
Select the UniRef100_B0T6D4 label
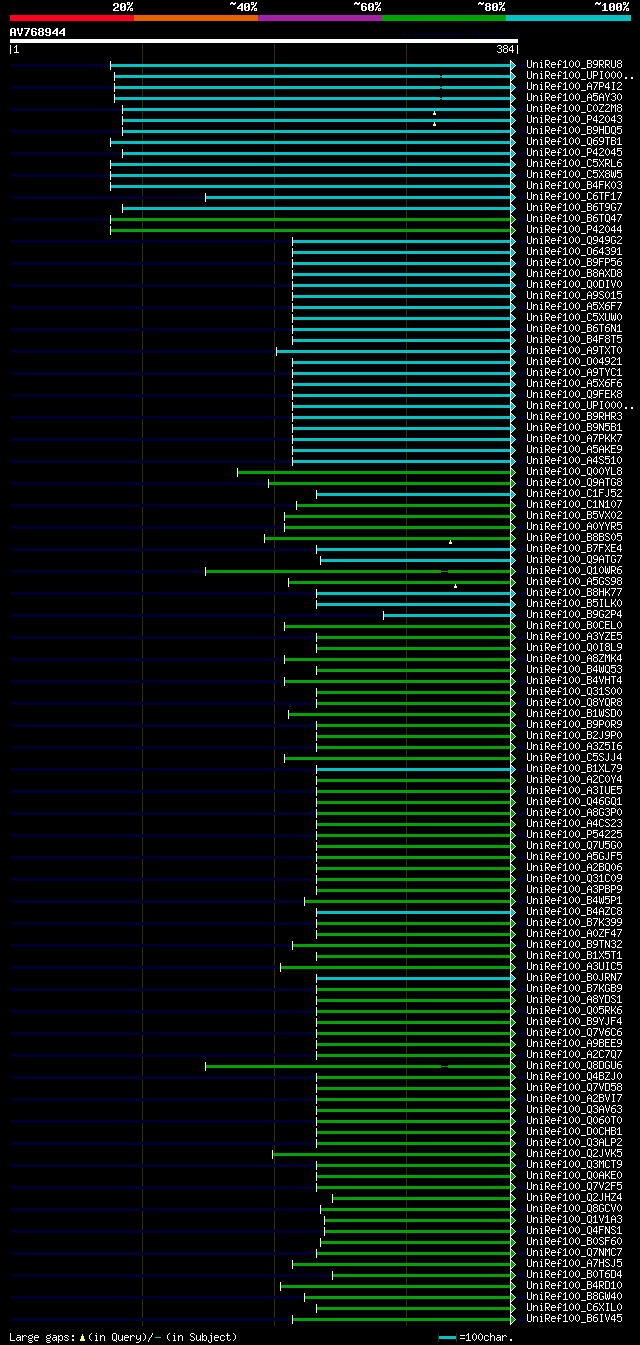point(574,1275)
